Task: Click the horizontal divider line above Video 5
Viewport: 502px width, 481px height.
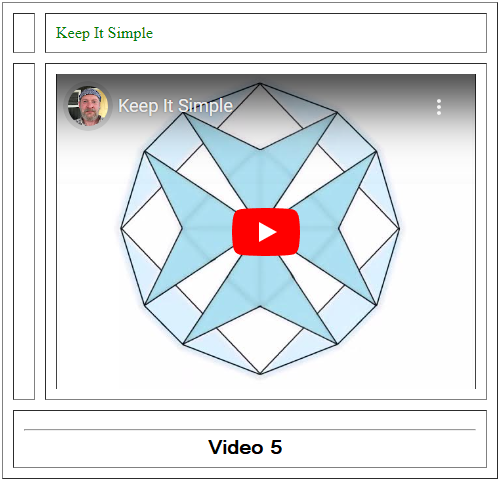Action: click(x=250, y=430)
